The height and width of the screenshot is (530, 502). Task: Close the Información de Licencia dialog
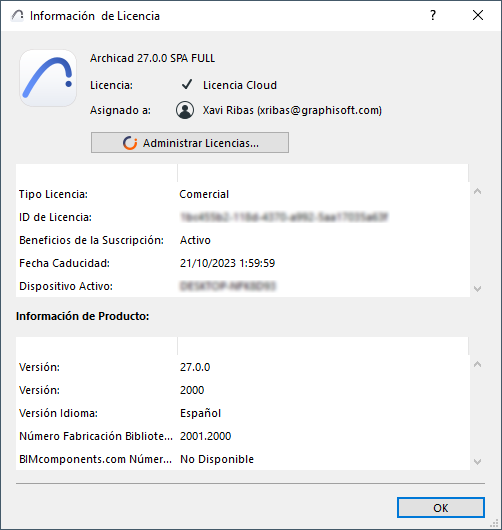point(478,15)
